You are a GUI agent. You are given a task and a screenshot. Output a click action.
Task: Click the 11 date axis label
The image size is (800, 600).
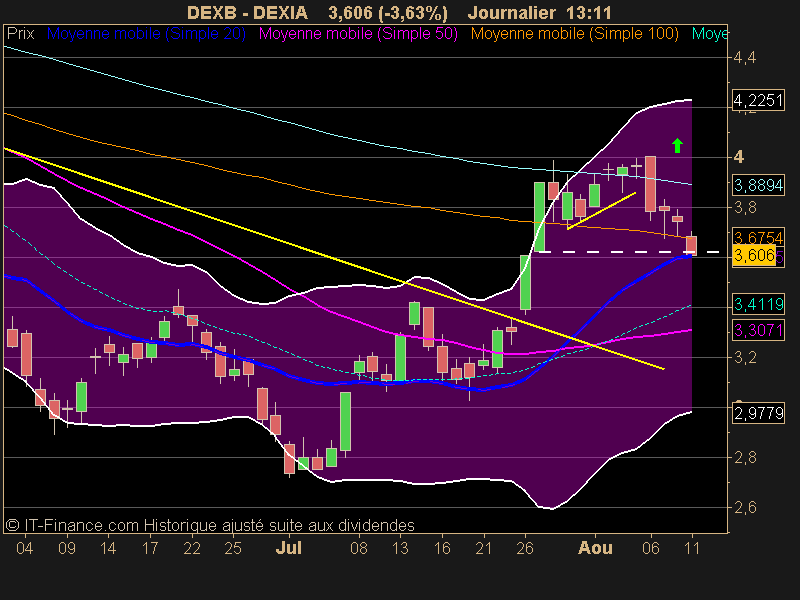[x=692, y=548]
